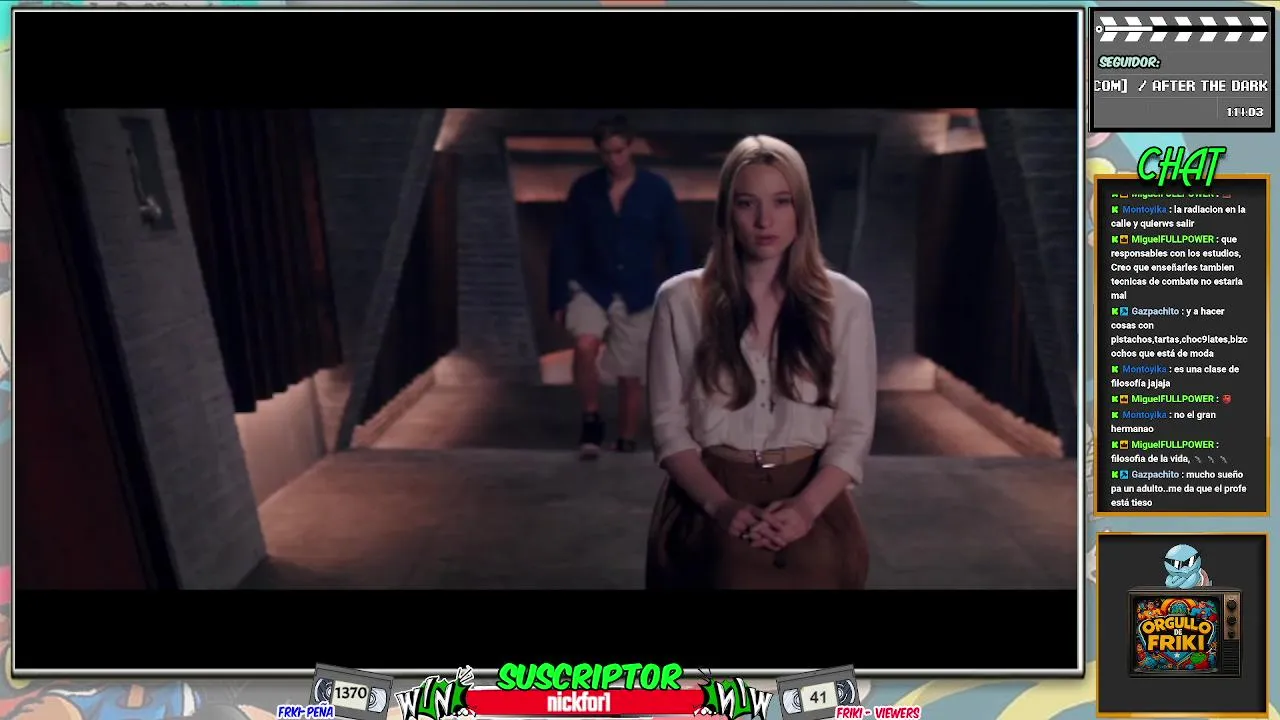Click the clapperboard icon above SEGUIDOR
Screen dimensions: 1280x720
click(1181, 29)
